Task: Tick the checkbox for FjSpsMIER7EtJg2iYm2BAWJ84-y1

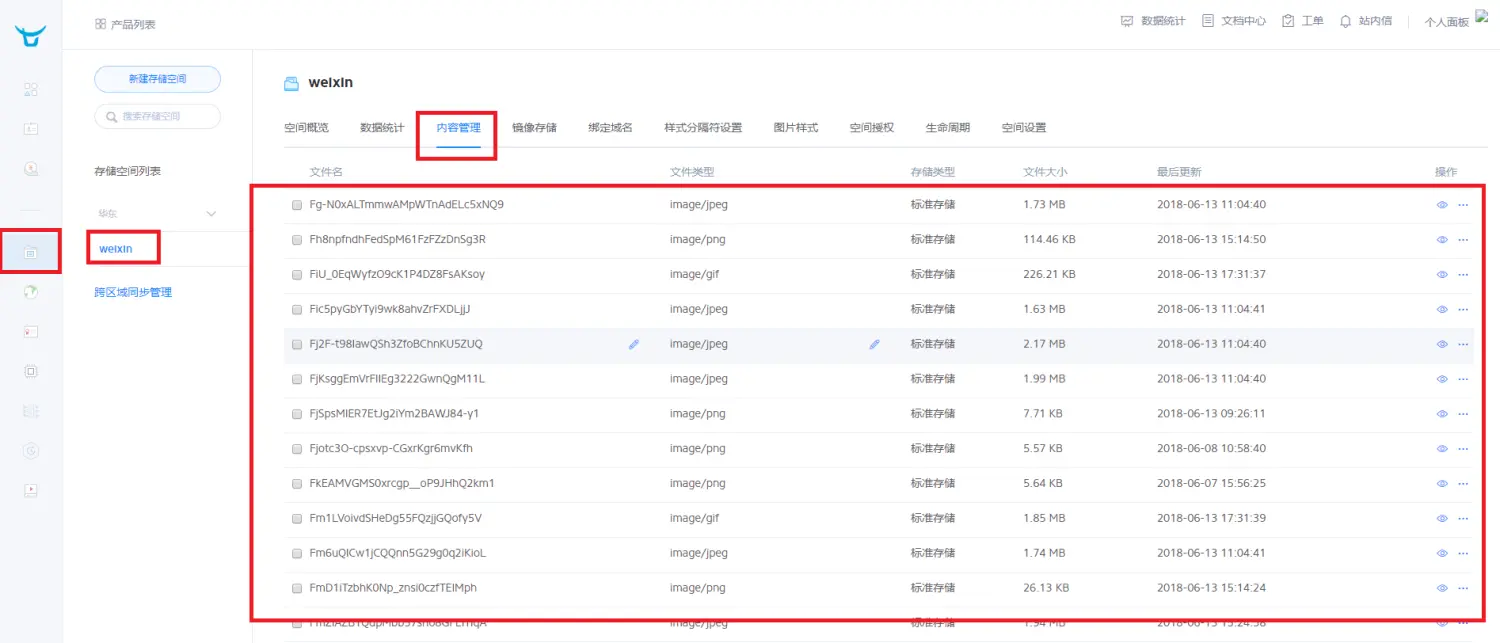Action: pos(297,414)
